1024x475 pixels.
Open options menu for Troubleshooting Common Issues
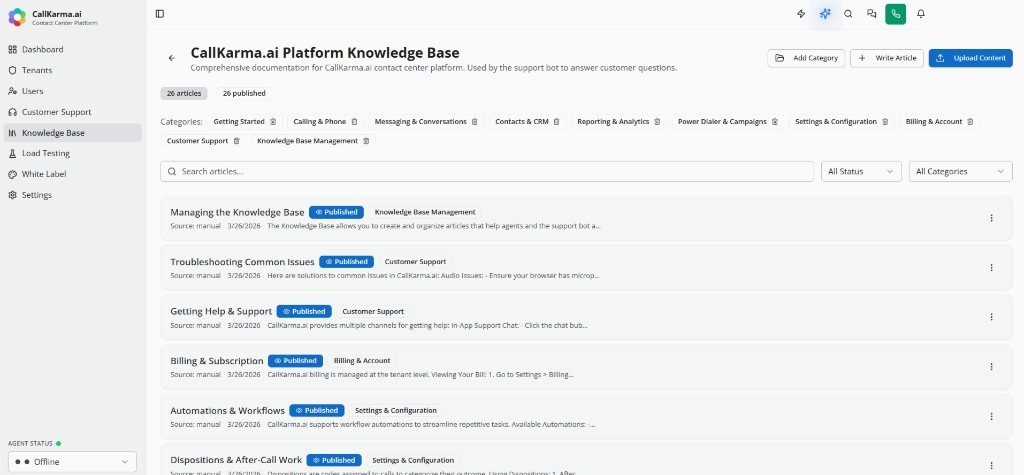[991, 268]
